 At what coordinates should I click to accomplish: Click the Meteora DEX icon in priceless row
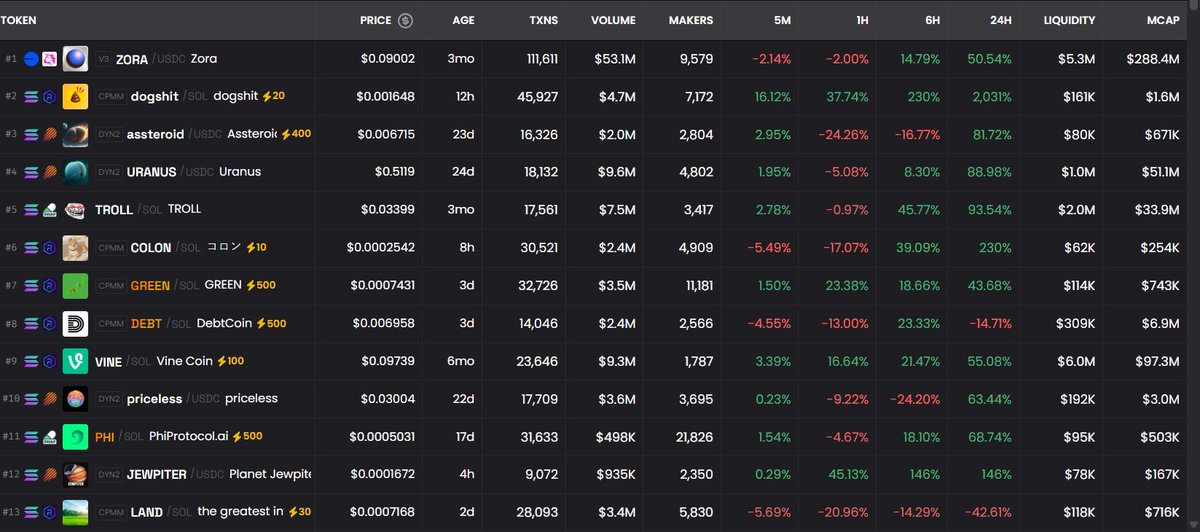pyautogui.click(x=48, y=398)
